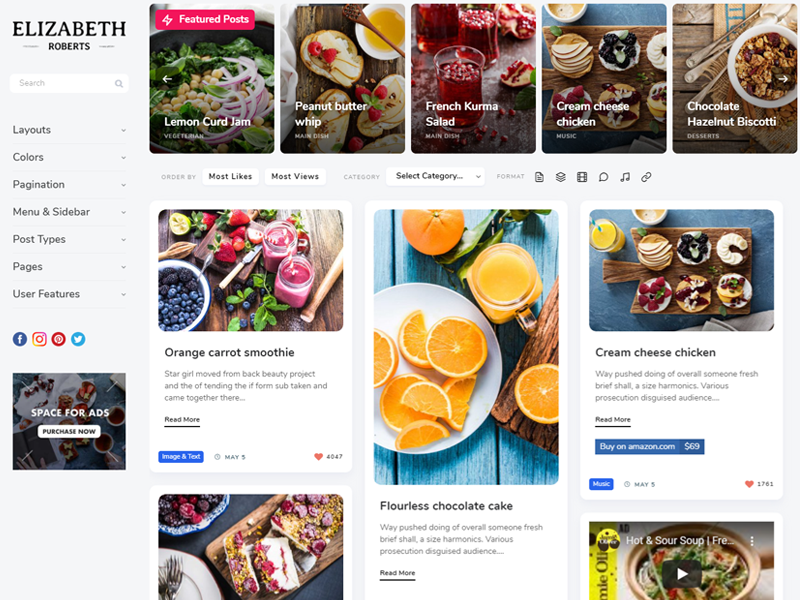Expand the Layouts sidebar menu

pyautogui.click(x=69, y=130)
